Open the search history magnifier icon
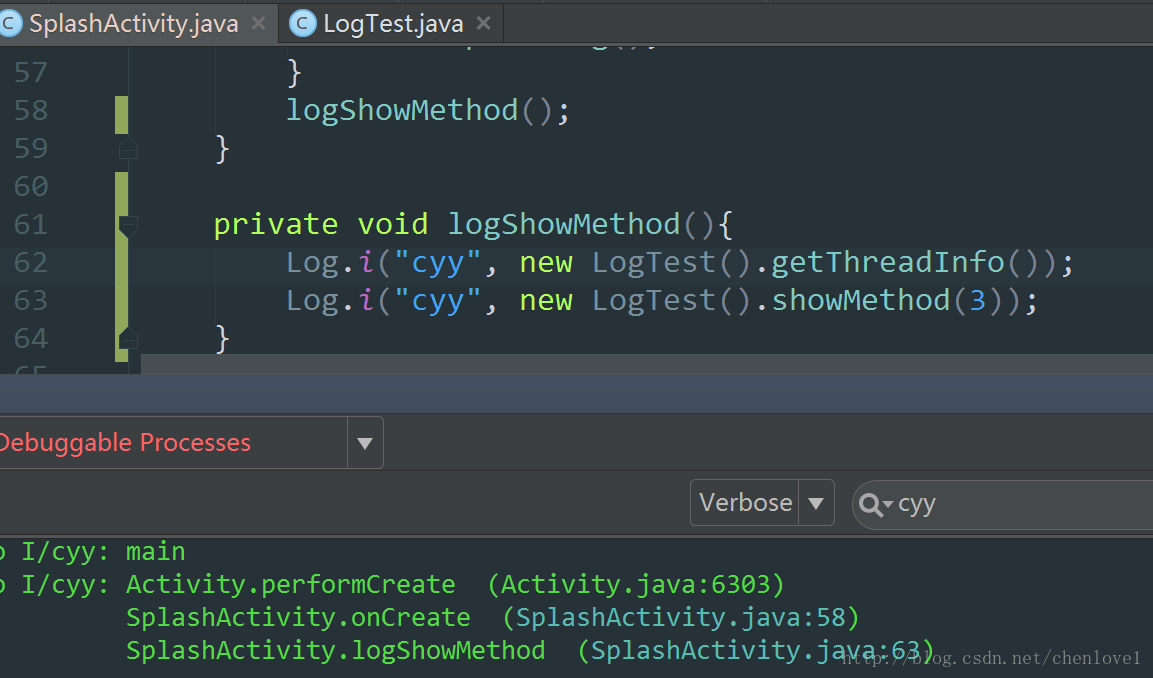The image size is (1153, 678). (x=875, y=504)
